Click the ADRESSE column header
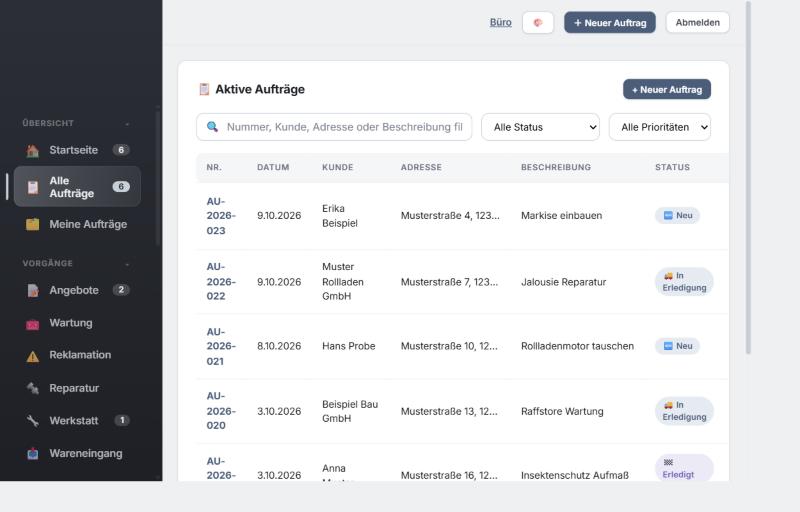 point(421,167)
